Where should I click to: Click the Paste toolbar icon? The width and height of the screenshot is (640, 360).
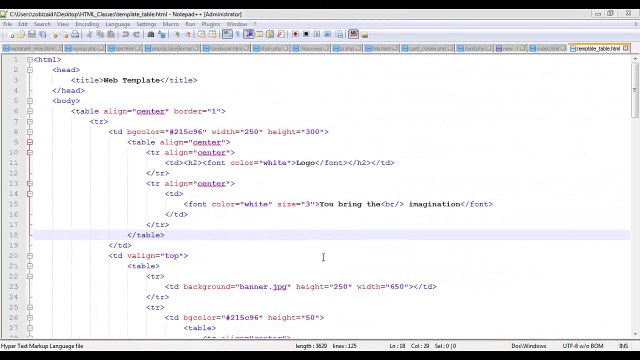[111, 35]
